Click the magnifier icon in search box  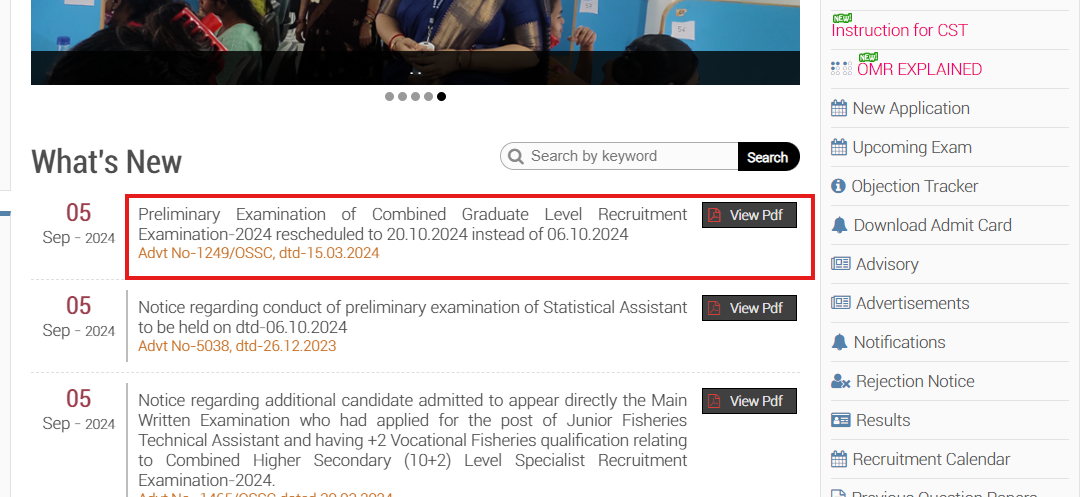tap(516, 156)
